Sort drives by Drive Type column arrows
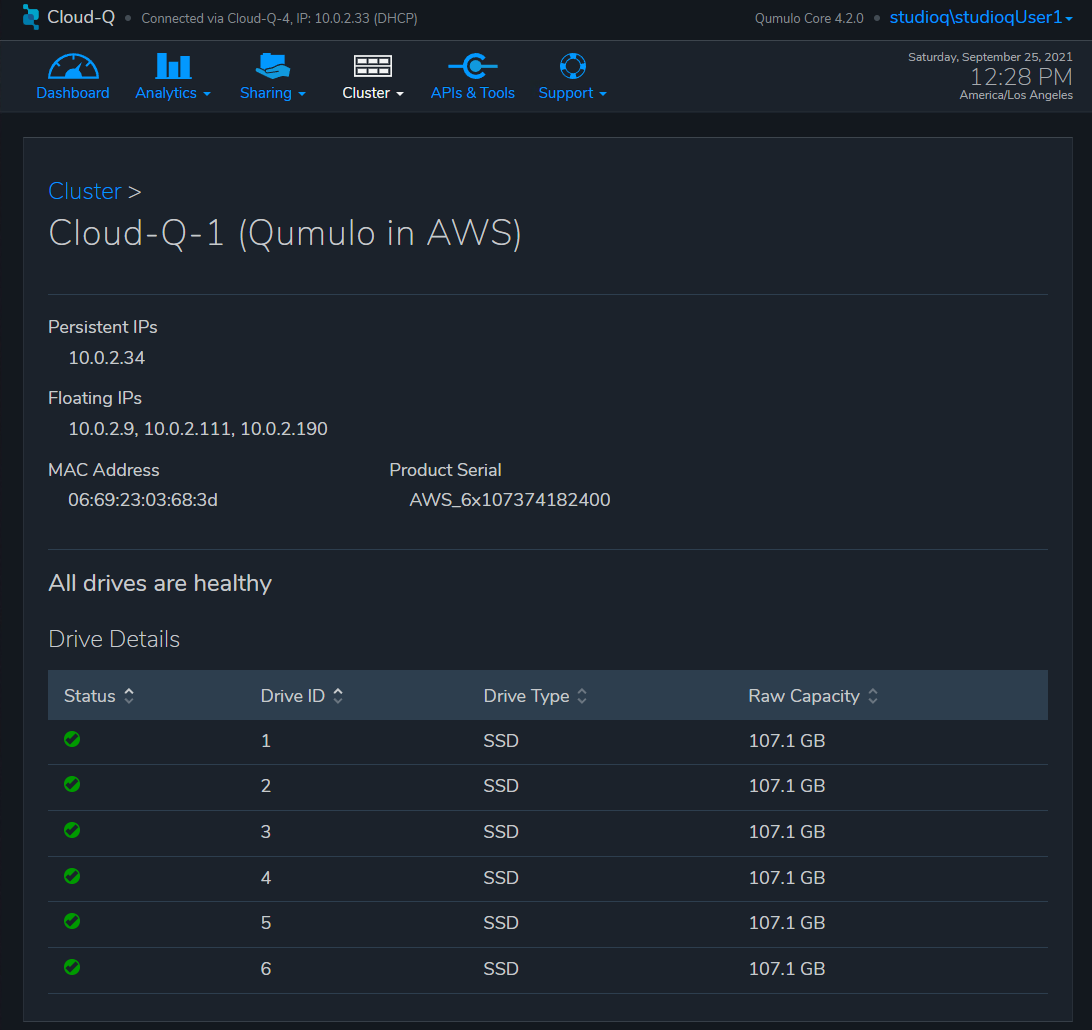This screenshot has width=1092, height=1030. [582, 696]
